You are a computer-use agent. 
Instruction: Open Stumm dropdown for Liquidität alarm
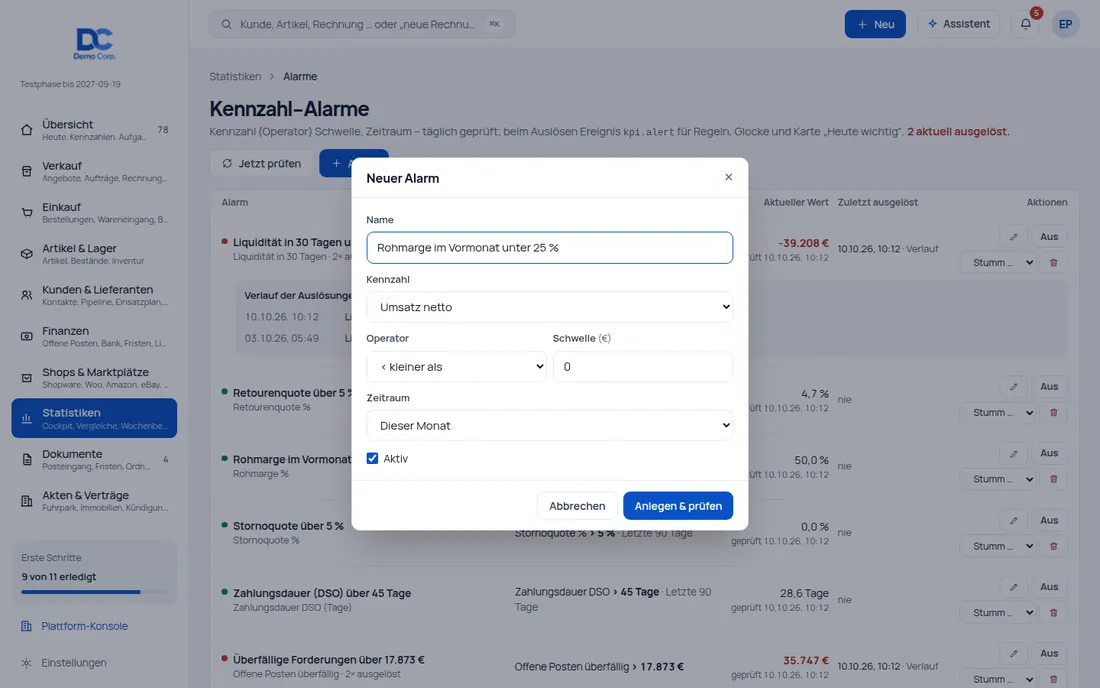pyautogui.click(x=998, y=263)
